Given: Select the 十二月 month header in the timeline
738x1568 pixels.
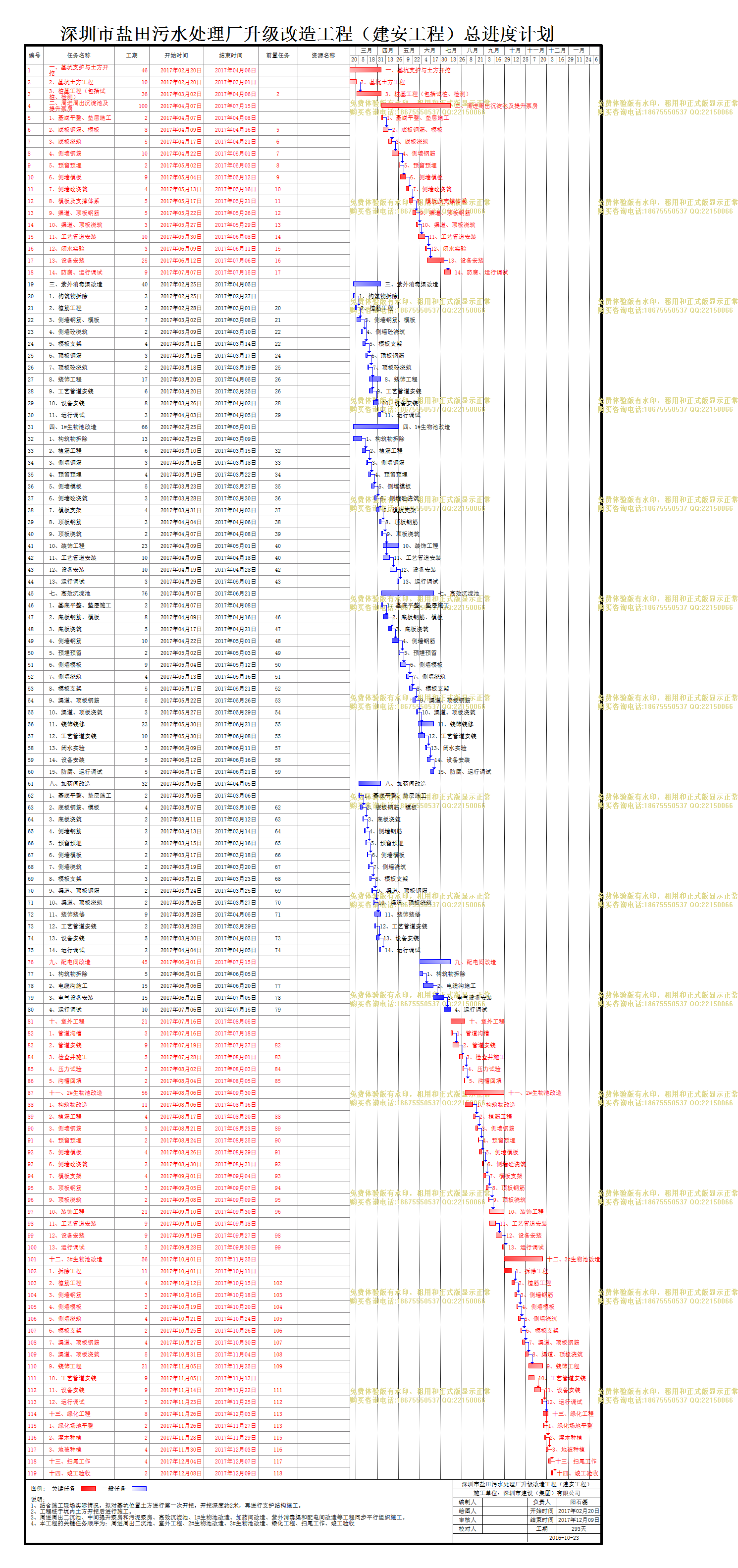Looking at the screenshot, I should [x=557, y=51].
